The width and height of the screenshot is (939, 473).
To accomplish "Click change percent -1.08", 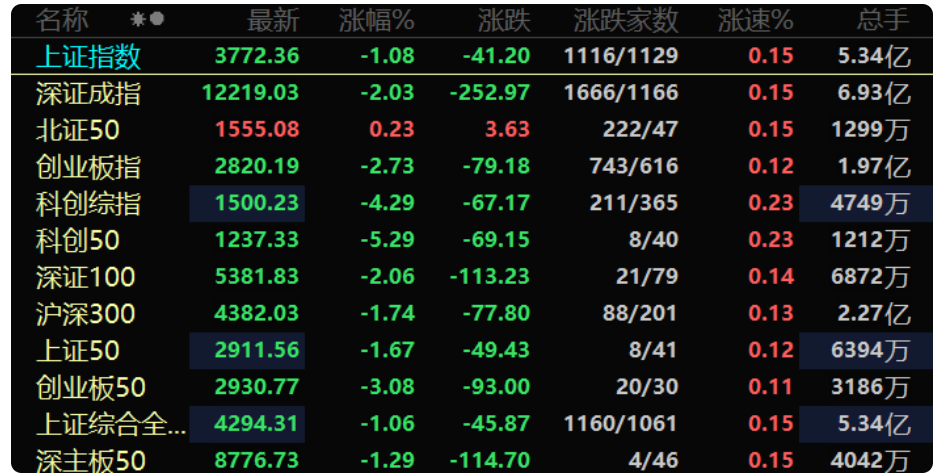I will (x=387, y=56).
